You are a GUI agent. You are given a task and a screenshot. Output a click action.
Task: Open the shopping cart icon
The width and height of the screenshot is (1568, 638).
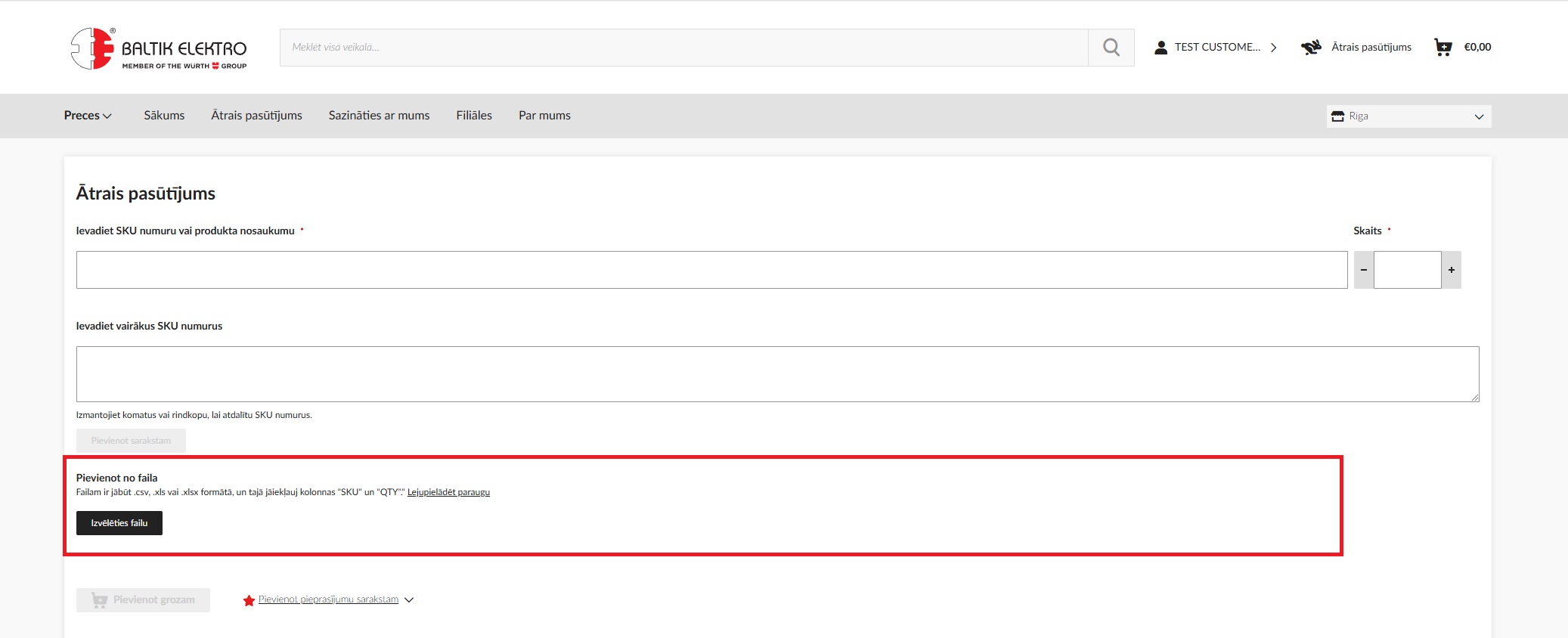click(x=1442, y=48)
